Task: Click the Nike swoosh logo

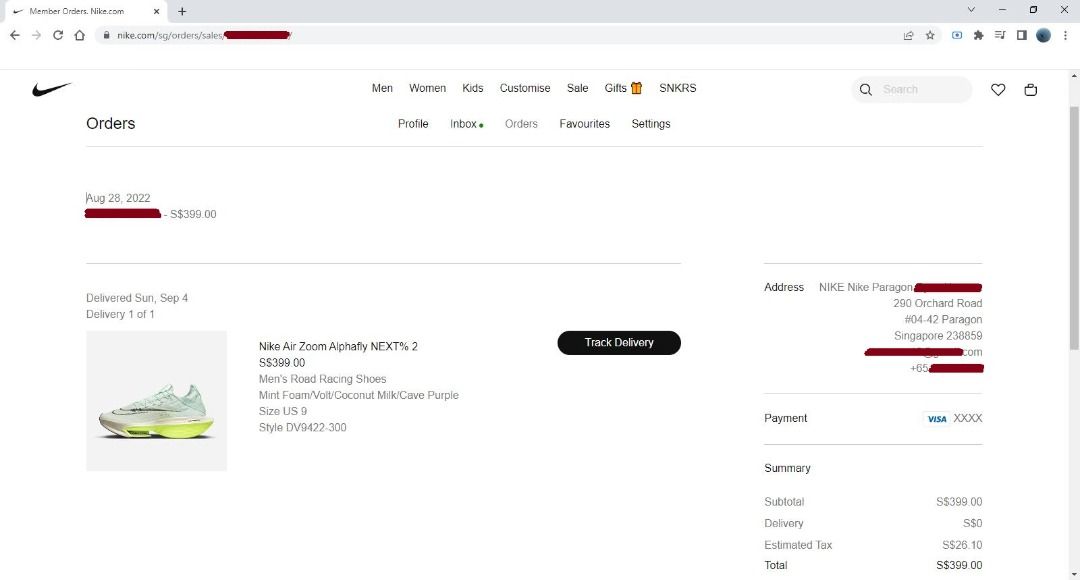Action: pyautogui.click(x=52, y=89)
